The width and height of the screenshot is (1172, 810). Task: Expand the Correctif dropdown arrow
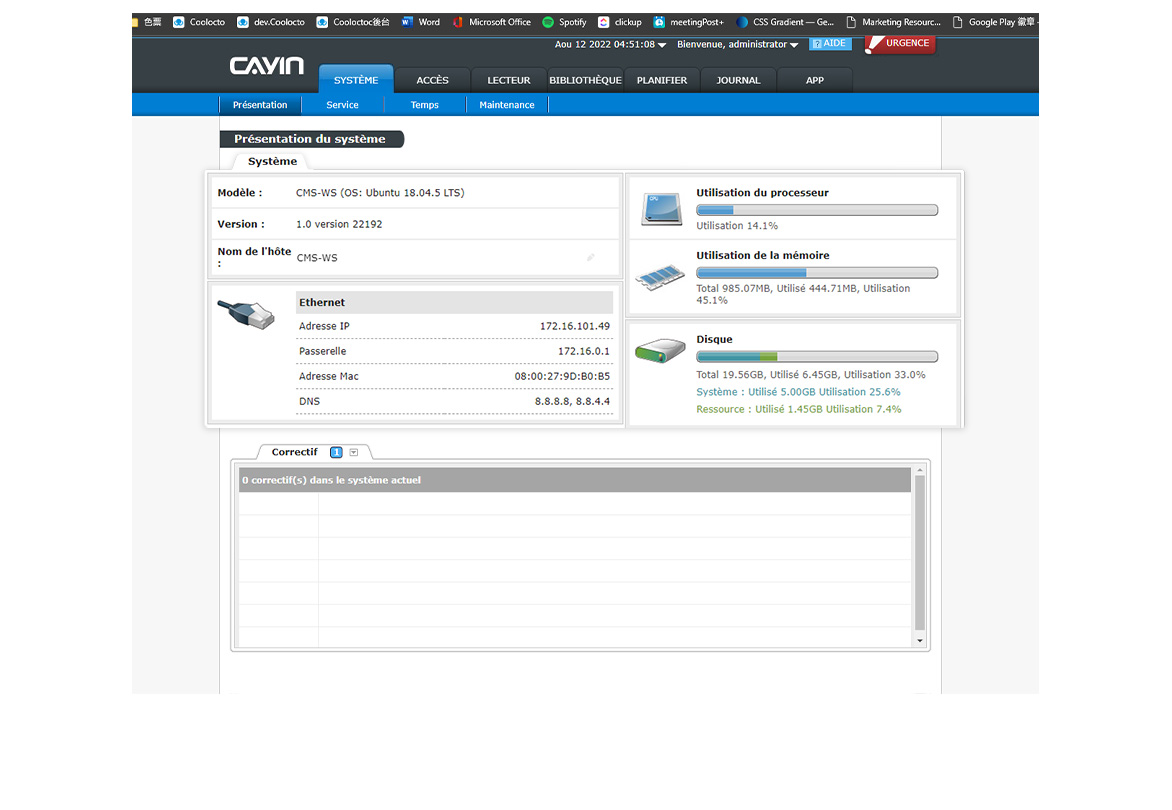tap(354, 452)
